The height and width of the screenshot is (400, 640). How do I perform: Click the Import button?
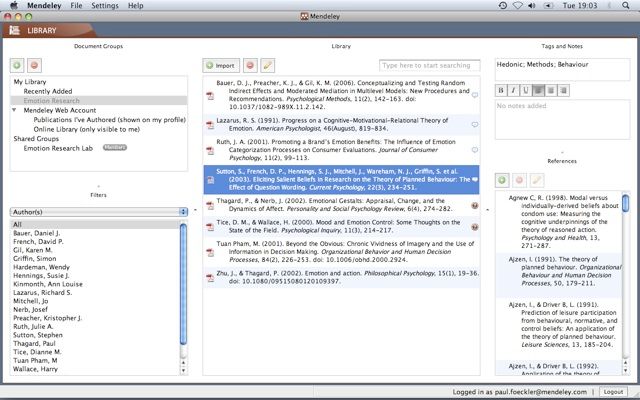pyautogui.click(x=219, y=64)
